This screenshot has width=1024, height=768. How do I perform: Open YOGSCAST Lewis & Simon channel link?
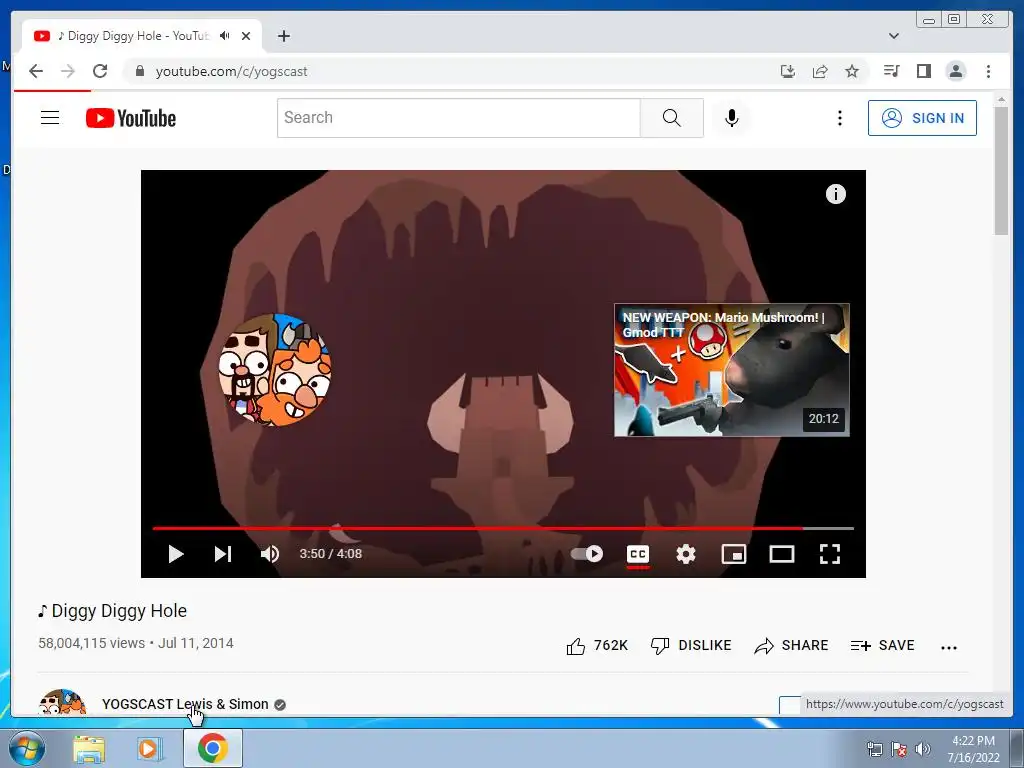185,704
